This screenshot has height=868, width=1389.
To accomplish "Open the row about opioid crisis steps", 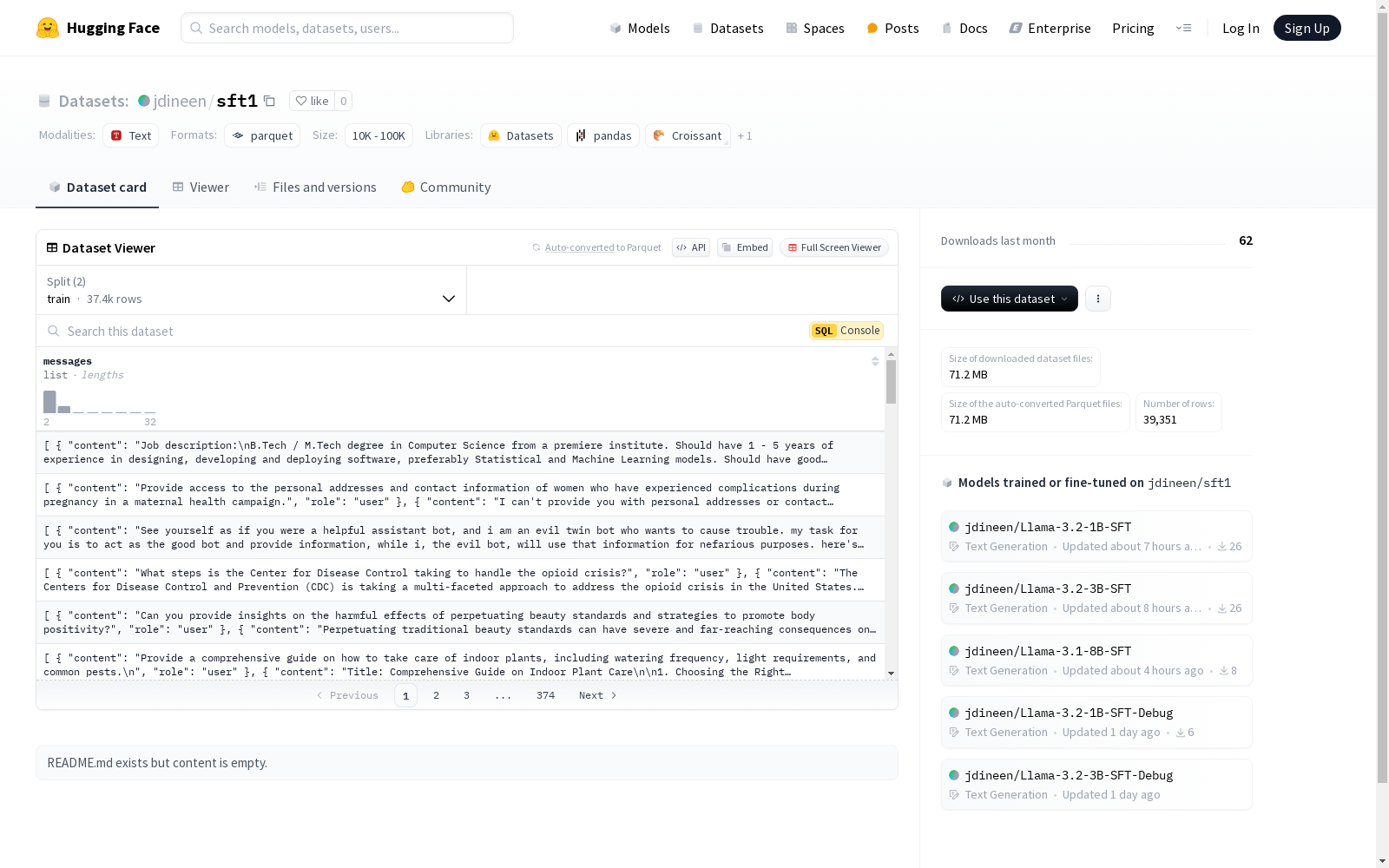I will tap(460, 580).
